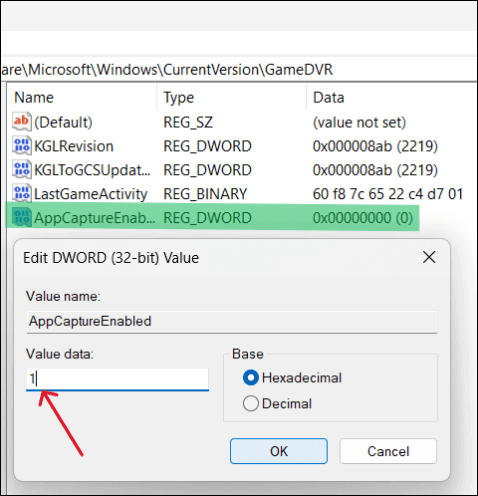Select the KGLToGCSUpdat... entry name

(93, 170)
